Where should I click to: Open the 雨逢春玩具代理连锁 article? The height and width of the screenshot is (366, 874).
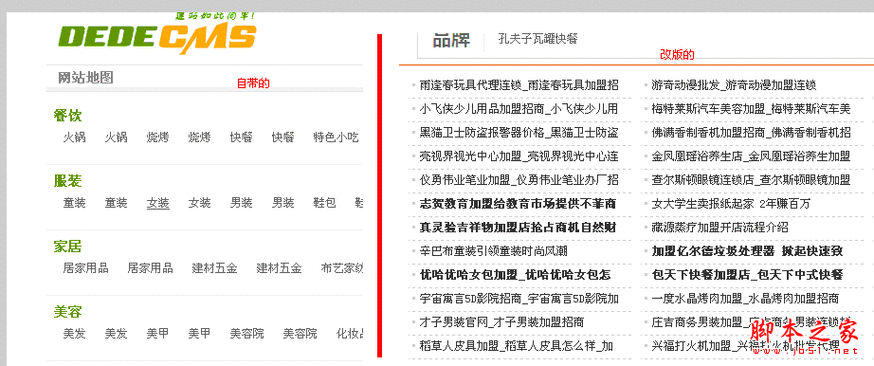click(x=519, y=85)
